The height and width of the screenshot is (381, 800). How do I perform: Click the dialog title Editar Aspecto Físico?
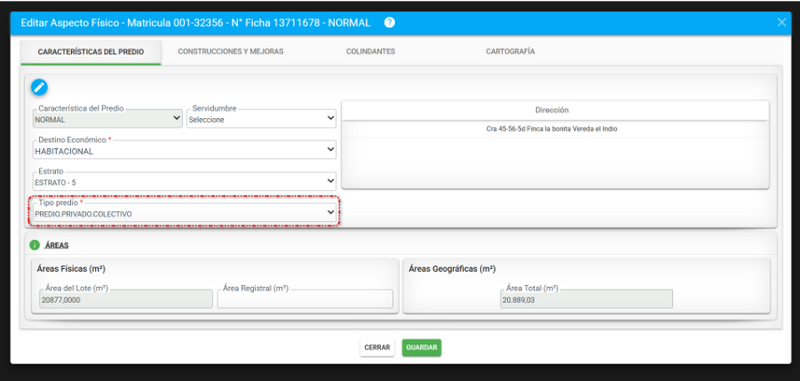[195, 23]
